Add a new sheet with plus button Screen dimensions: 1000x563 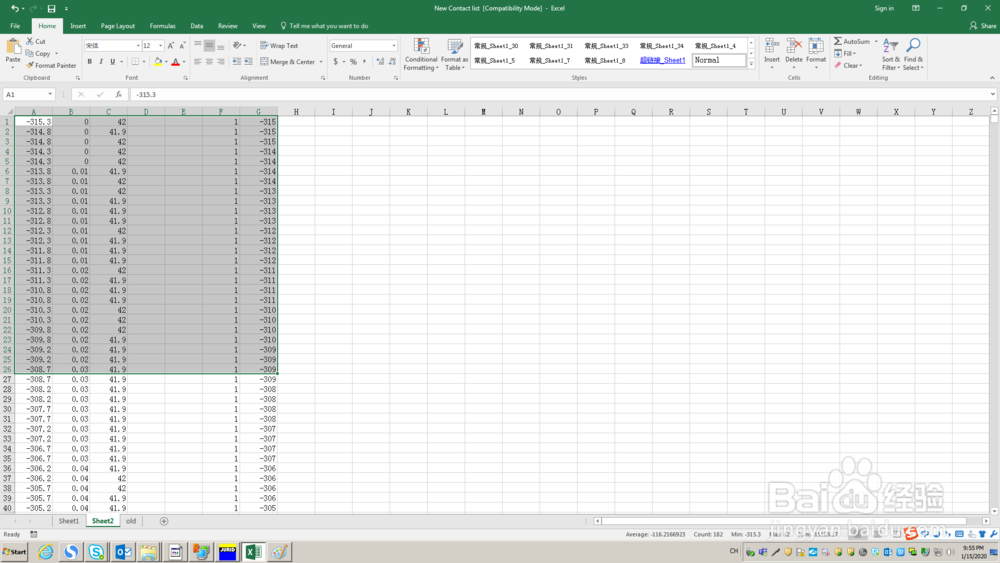point(164,521)
